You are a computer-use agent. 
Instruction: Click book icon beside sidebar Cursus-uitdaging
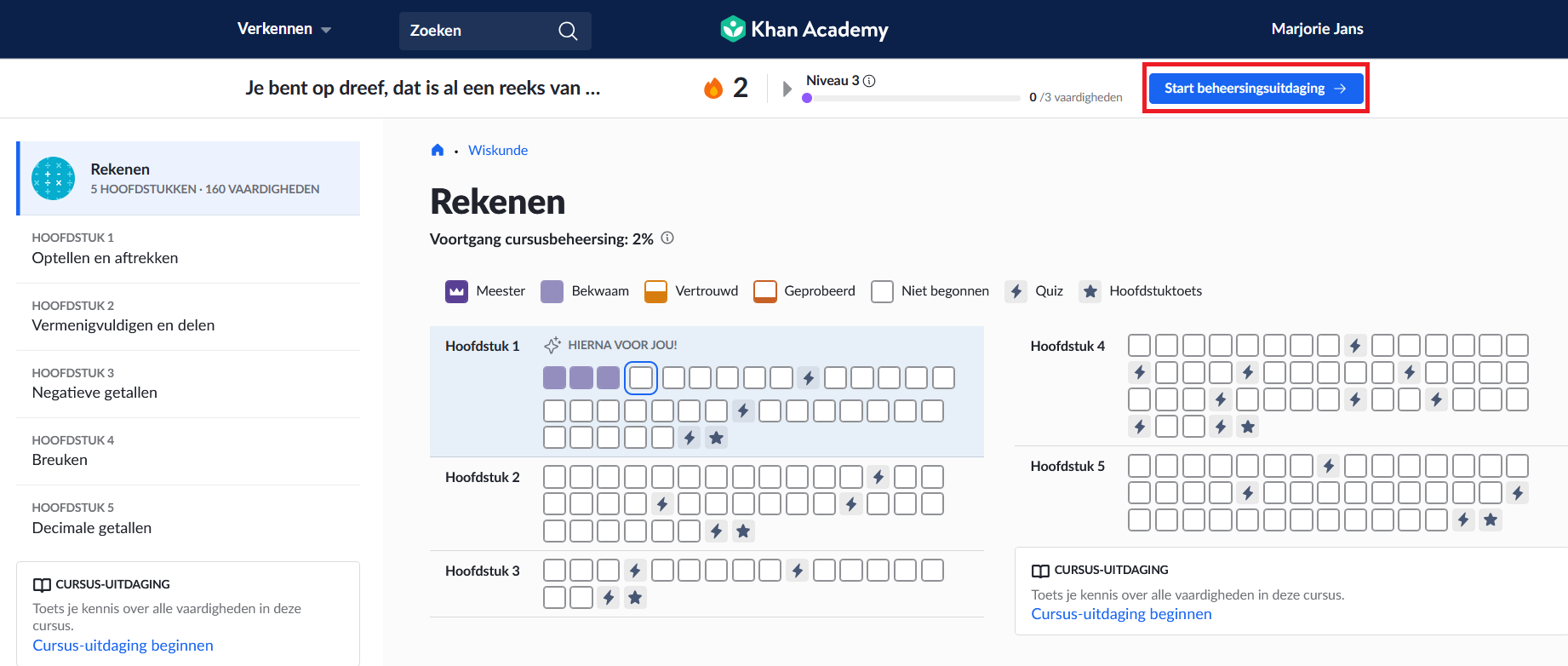click(42, 585)
